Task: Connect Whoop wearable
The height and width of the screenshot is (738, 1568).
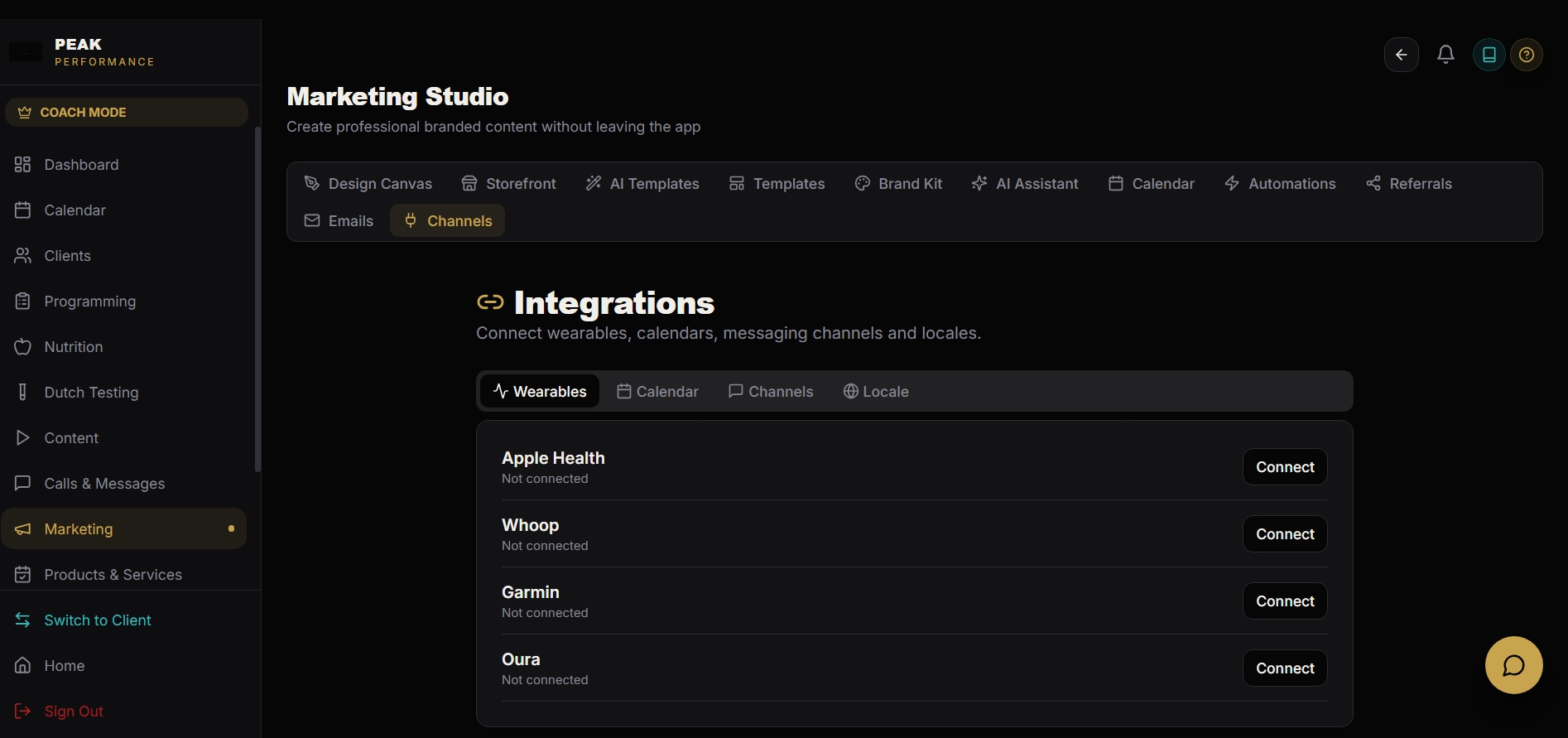Action: click(1285, 534)
